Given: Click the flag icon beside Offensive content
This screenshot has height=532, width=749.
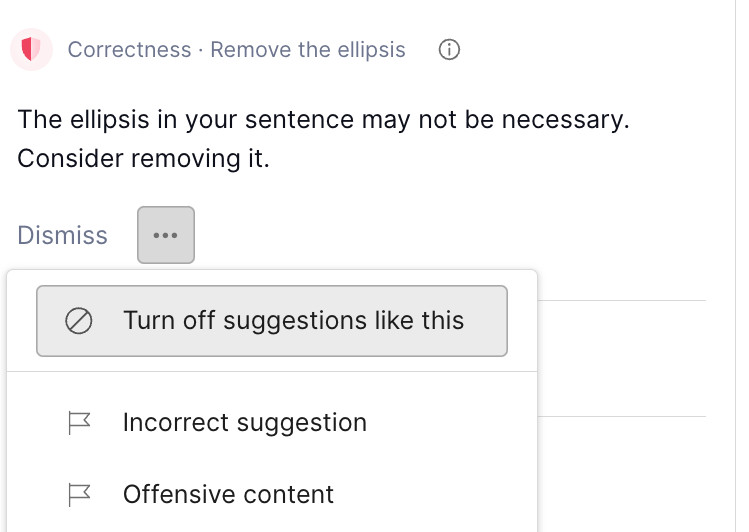Looking at the screenshot, I should (x=79, y=494).
